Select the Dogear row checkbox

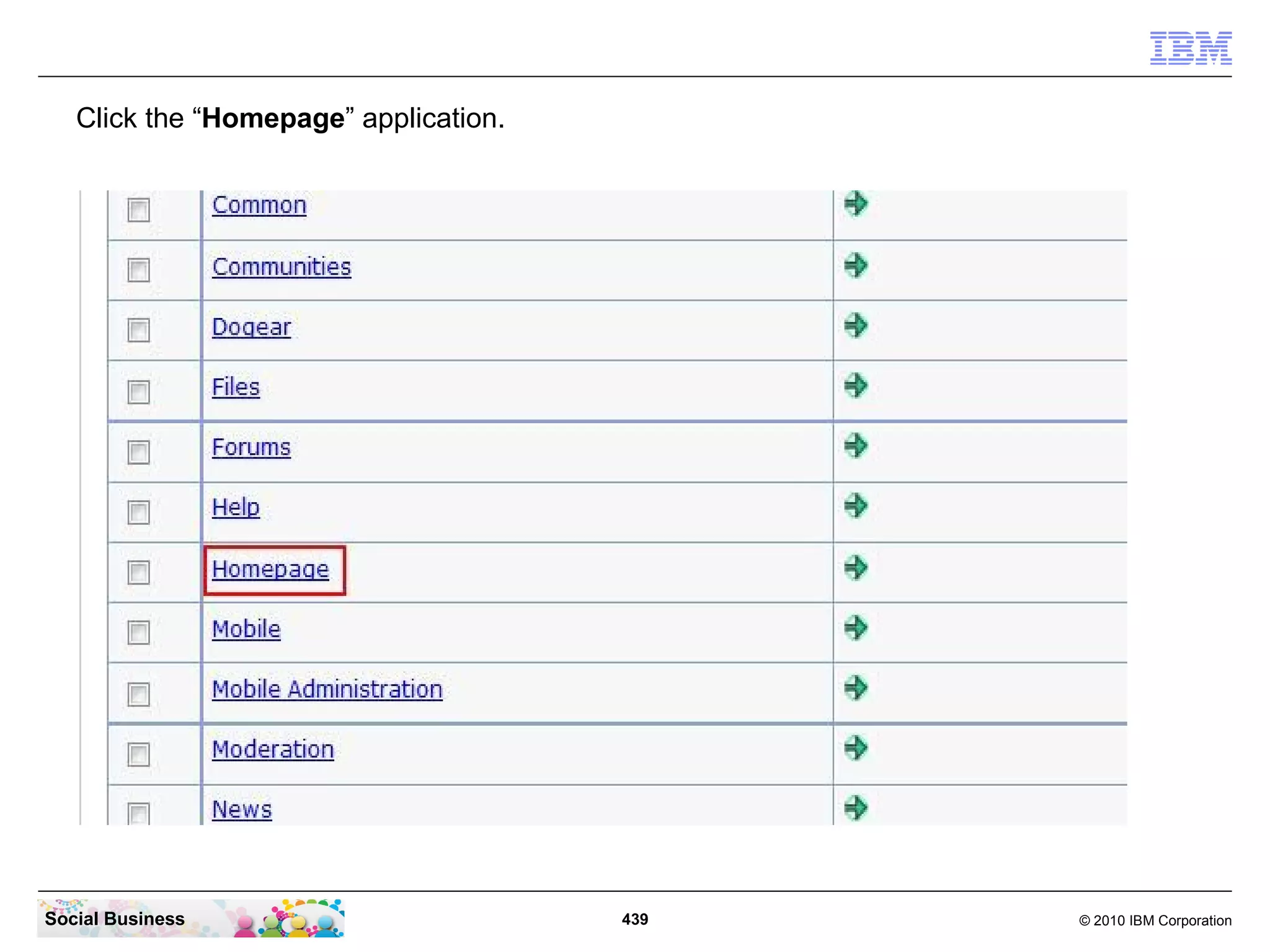(x=138, y=330)
